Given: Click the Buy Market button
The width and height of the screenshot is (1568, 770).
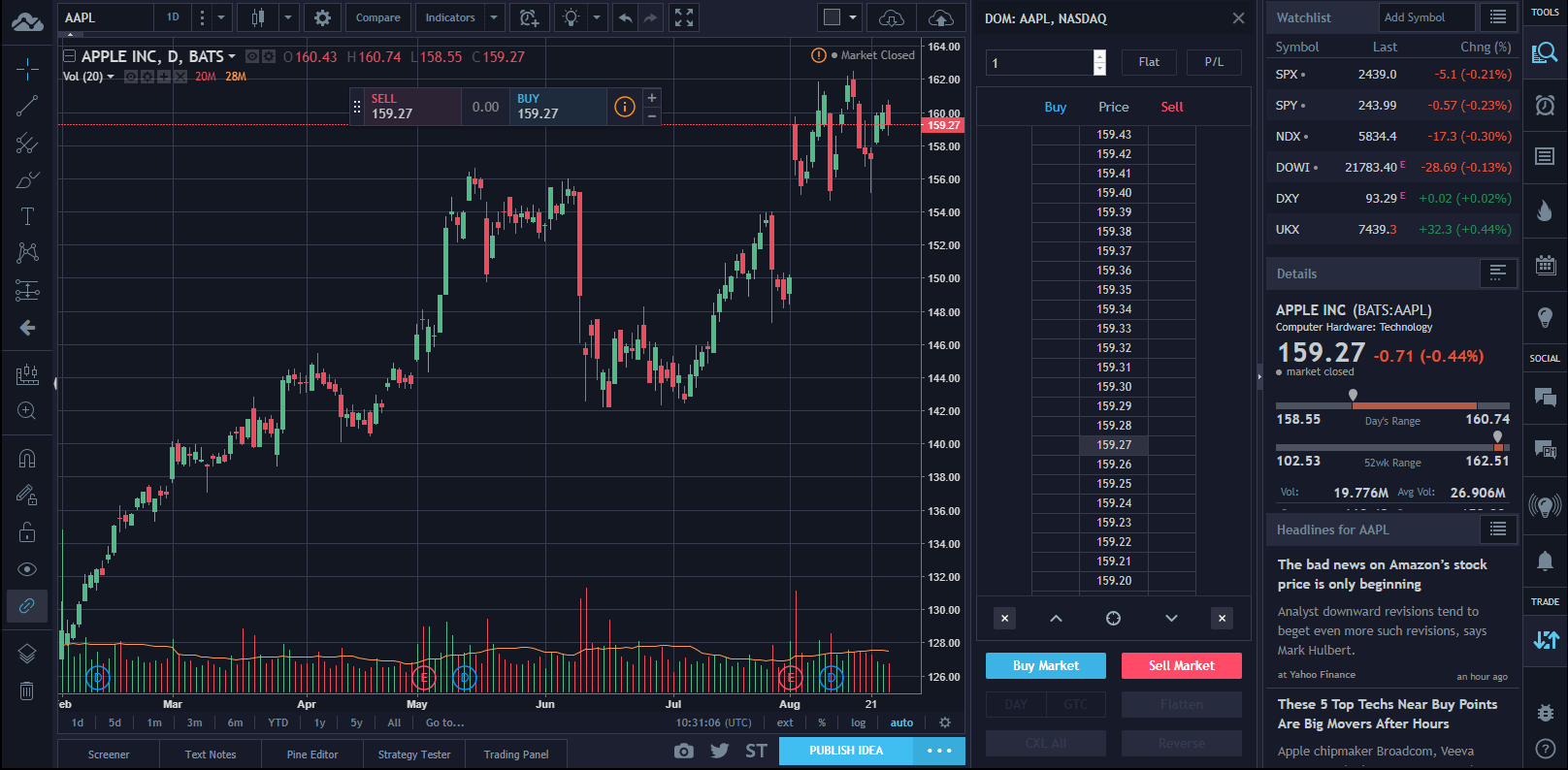Looking at the screenshot, I should (x=1046, y=665).
